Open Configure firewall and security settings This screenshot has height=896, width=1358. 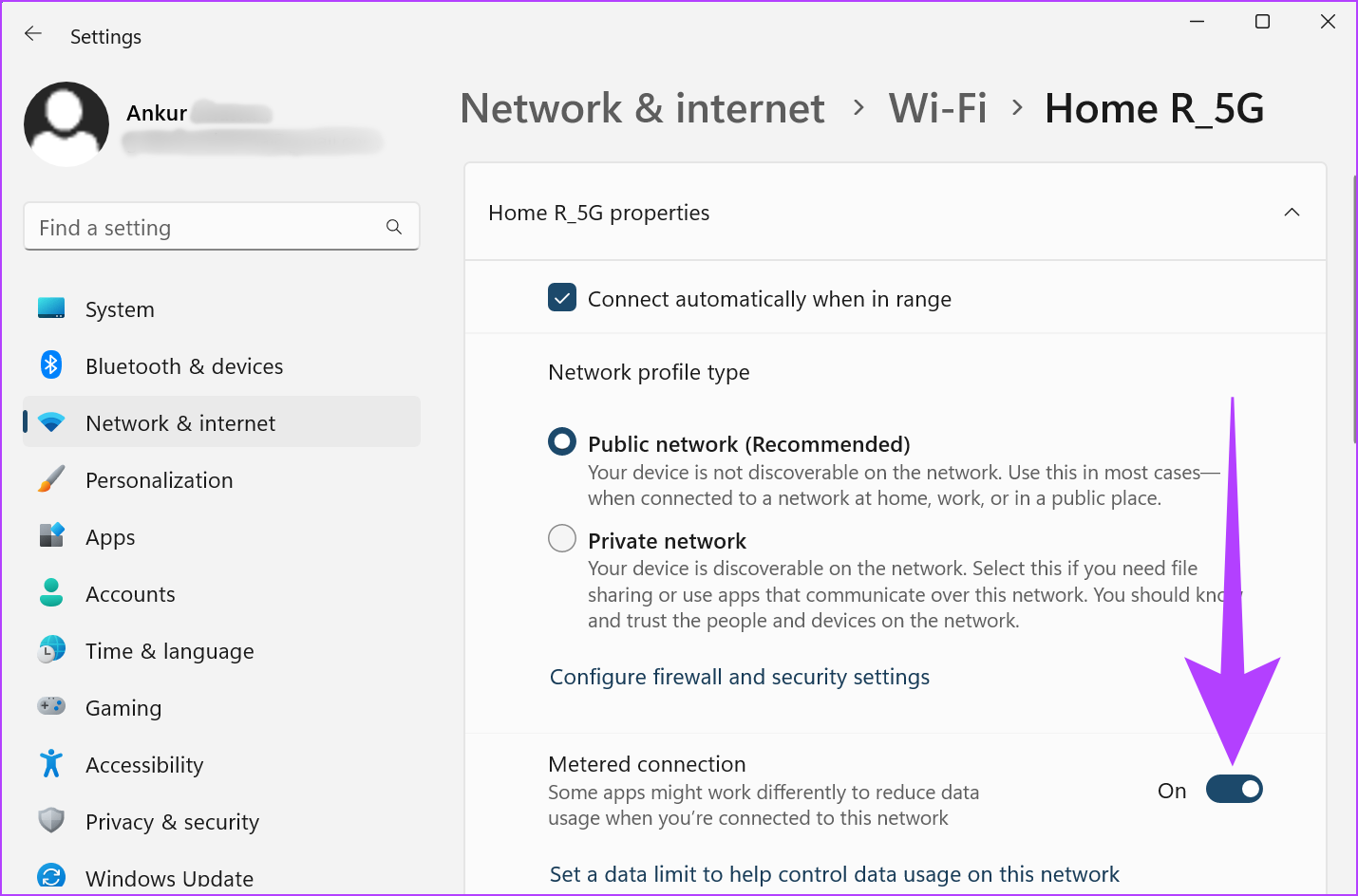click(x=739, y=677)
